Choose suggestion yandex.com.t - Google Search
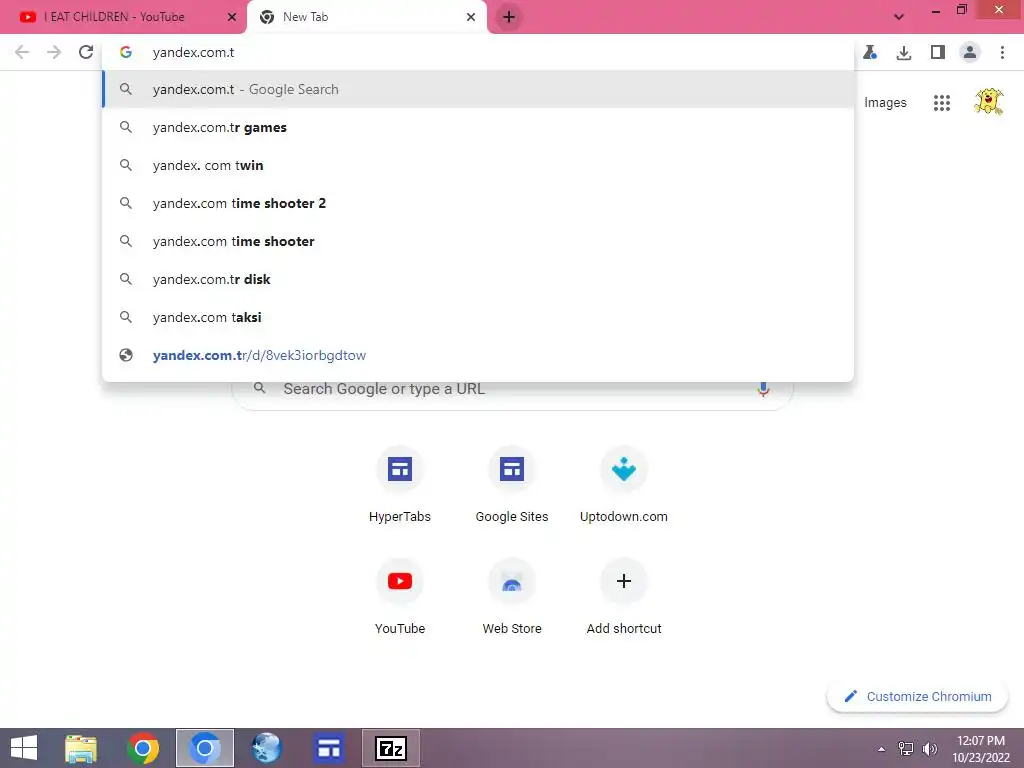 click(x=478, y=89)
